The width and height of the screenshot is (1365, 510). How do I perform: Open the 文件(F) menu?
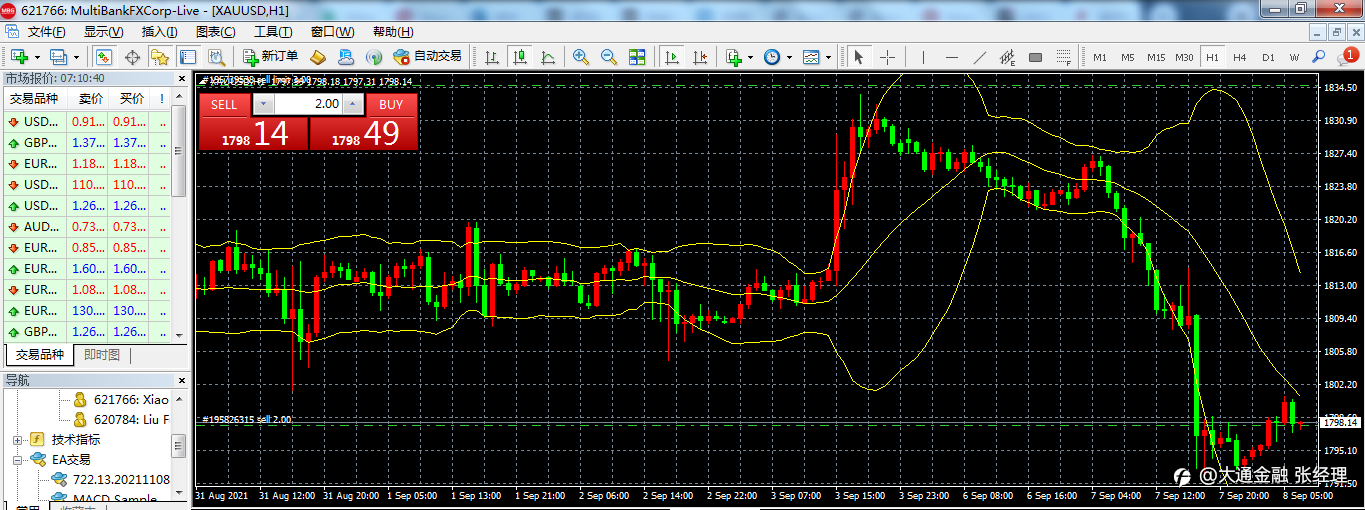(46, 32)
